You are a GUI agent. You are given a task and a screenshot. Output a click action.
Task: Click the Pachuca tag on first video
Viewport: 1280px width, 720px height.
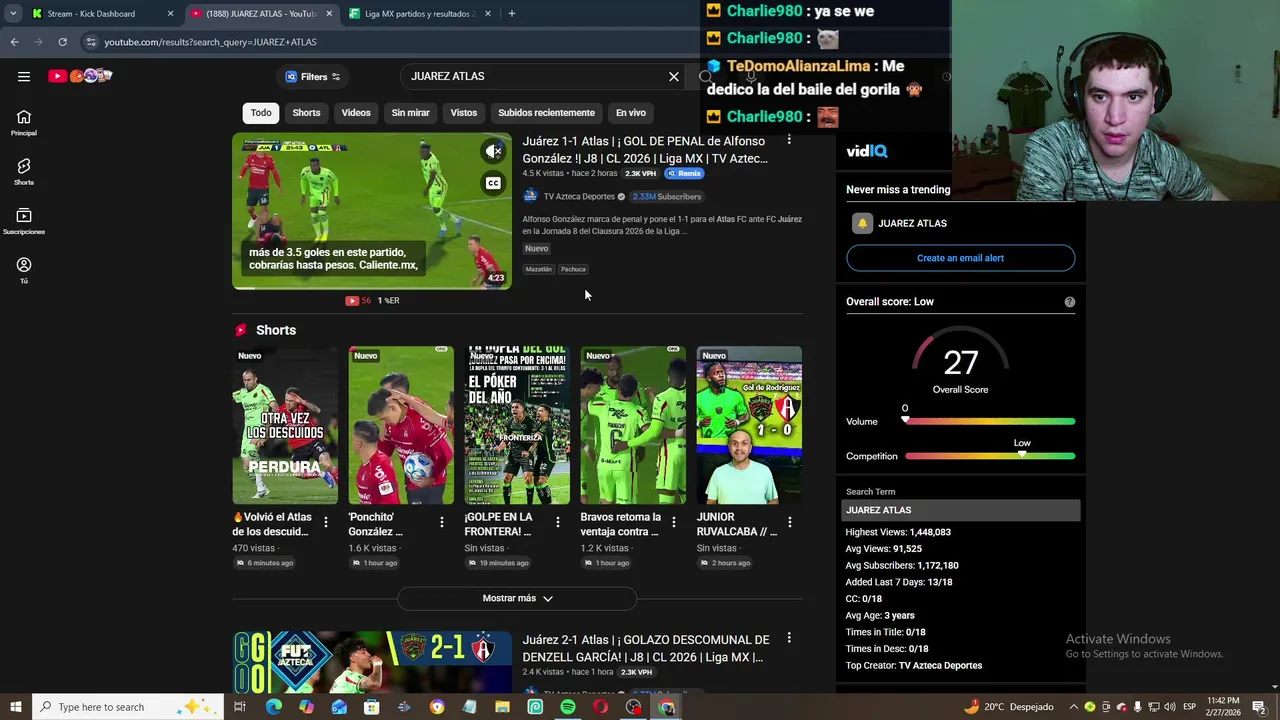573,269
